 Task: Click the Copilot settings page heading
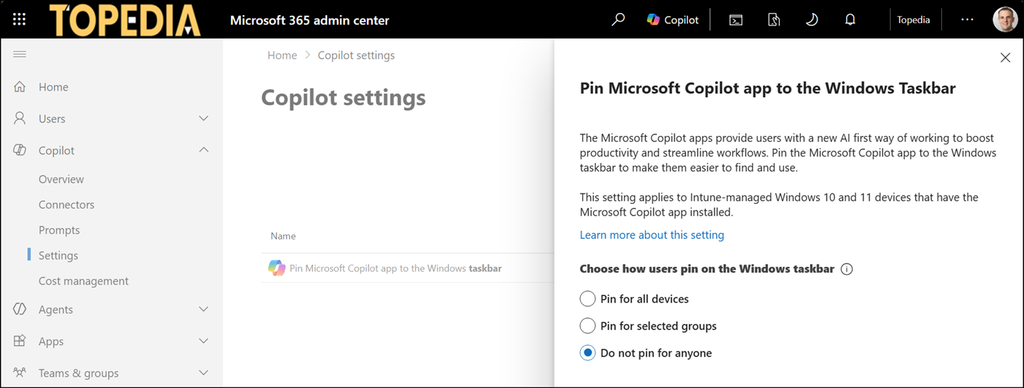pos(344,98)
